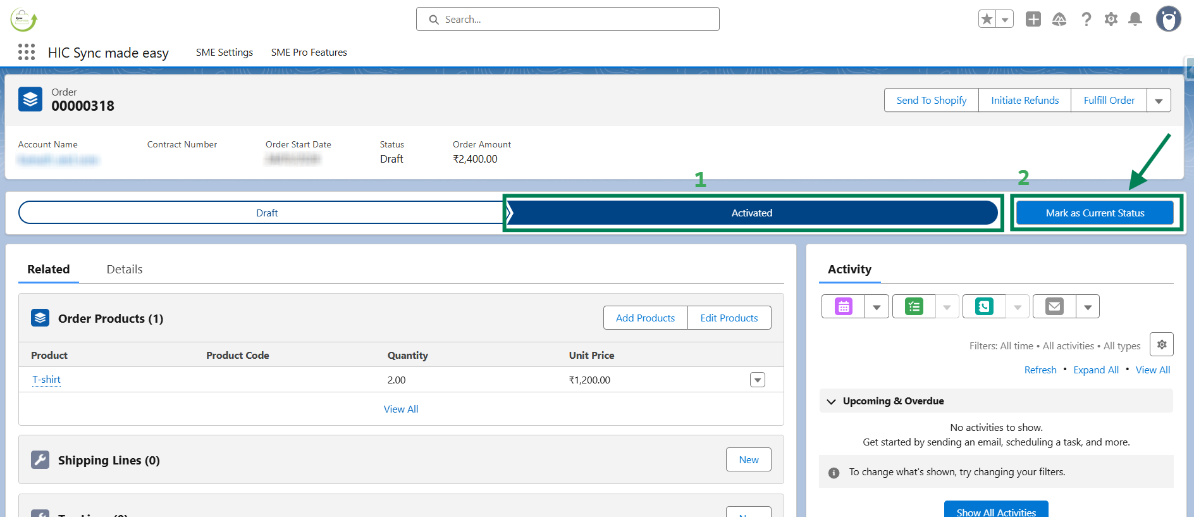Open dropdown next to Log a Call icon

coord(1017,306)
